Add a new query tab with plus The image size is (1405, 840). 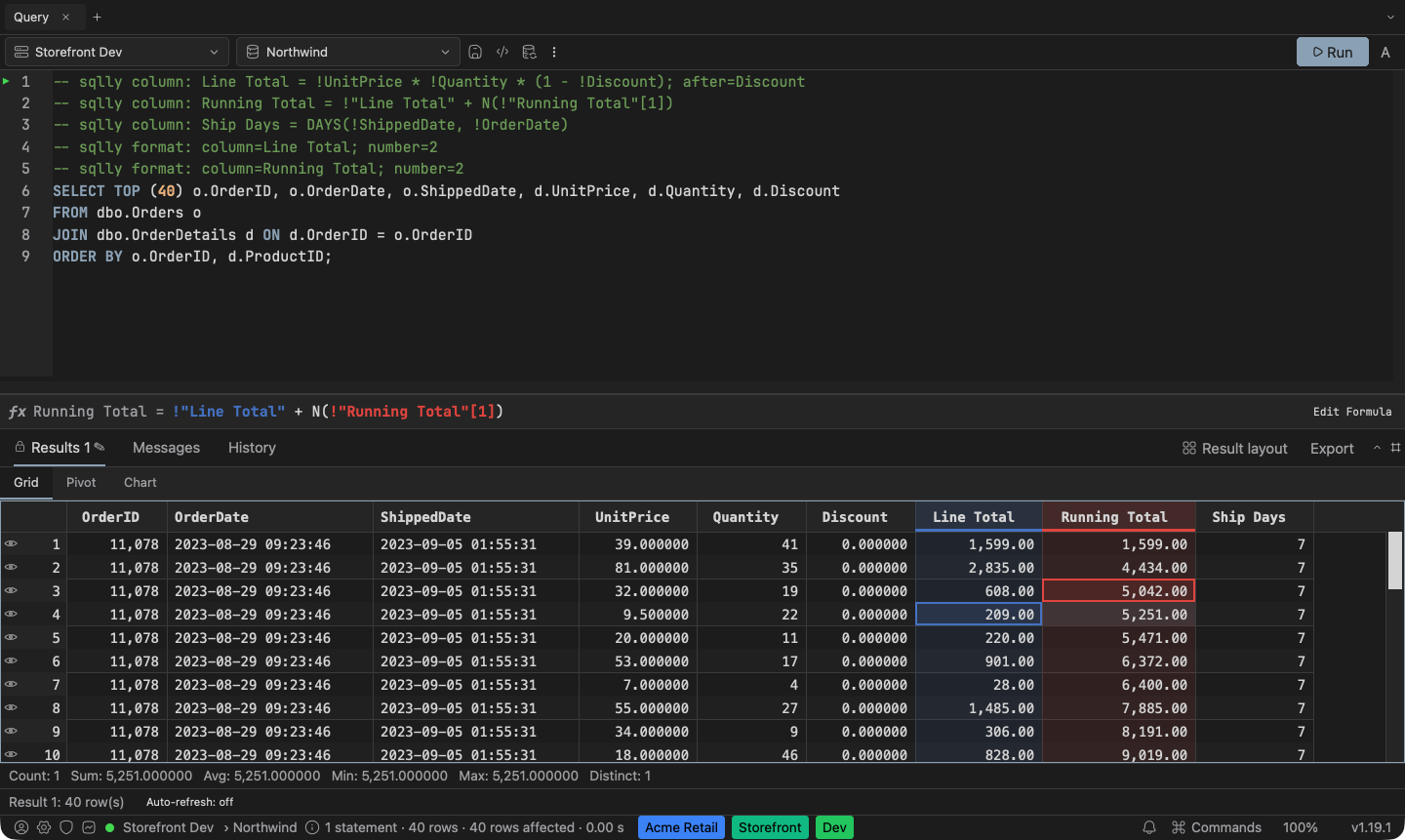[x=97, y=17]
